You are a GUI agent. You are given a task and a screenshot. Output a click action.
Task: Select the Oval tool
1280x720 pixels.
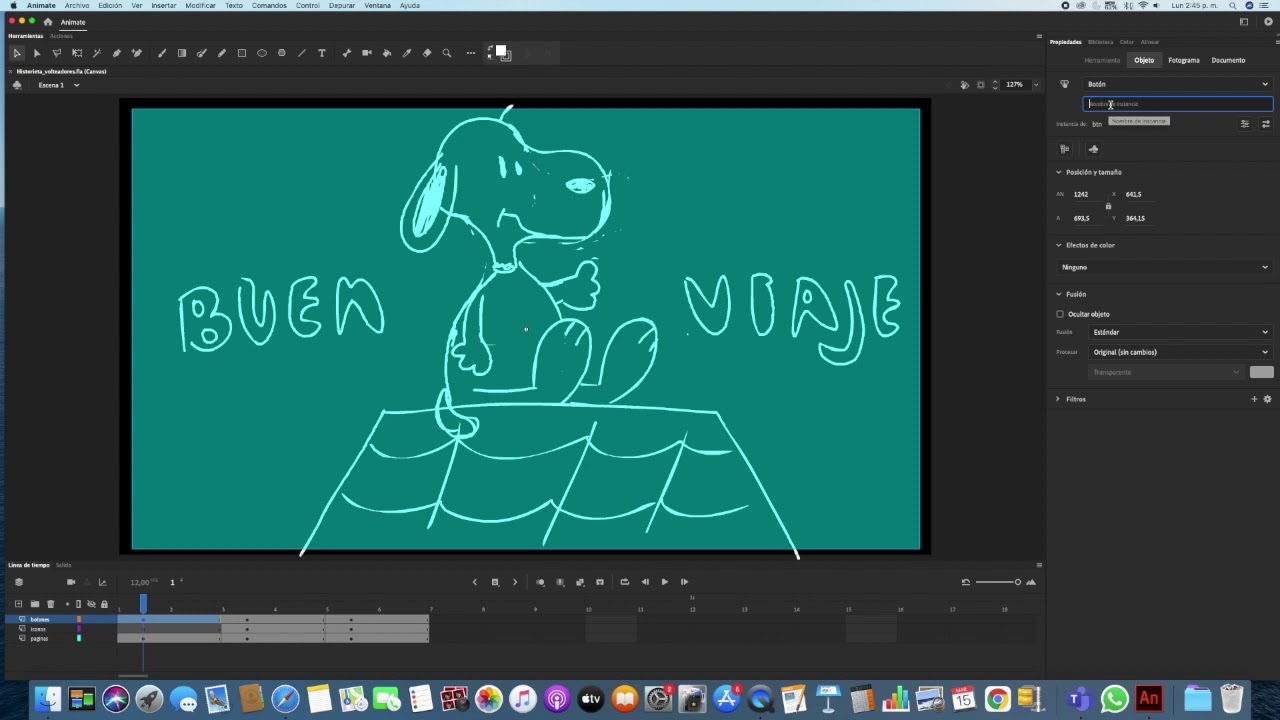click(x=262, y=53)
